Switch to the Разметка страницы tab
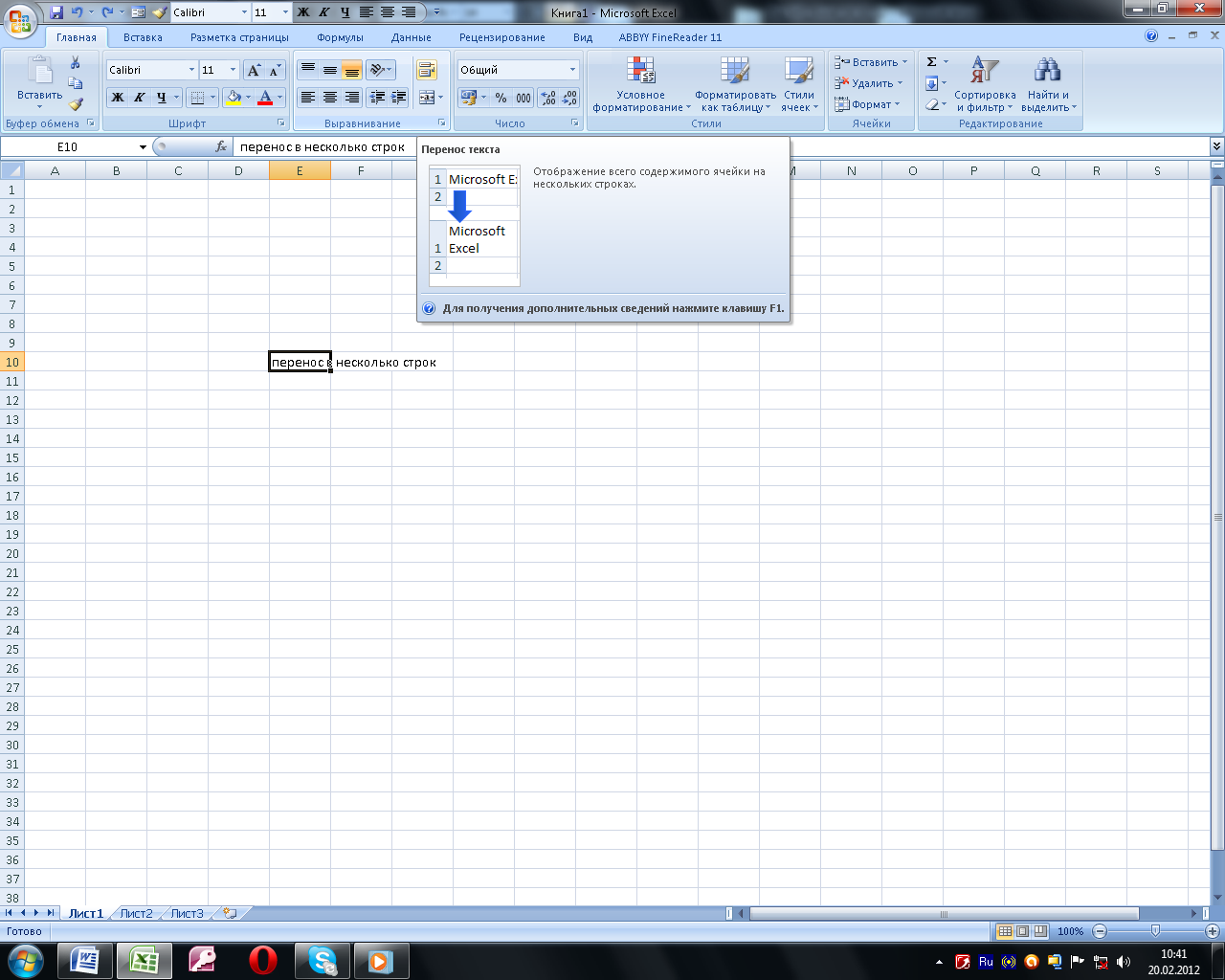The image size is (1225, 980). click(239, 37)
